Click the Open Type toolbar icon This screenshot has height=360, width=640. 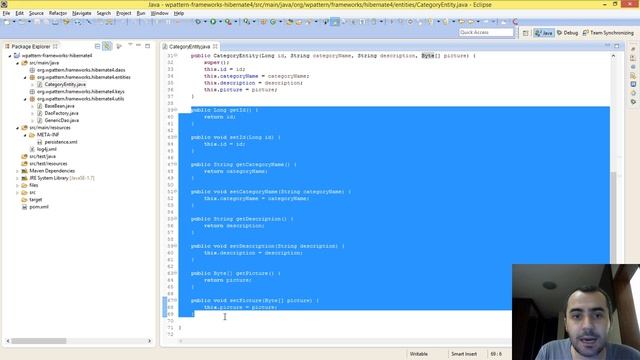point(290,22)
